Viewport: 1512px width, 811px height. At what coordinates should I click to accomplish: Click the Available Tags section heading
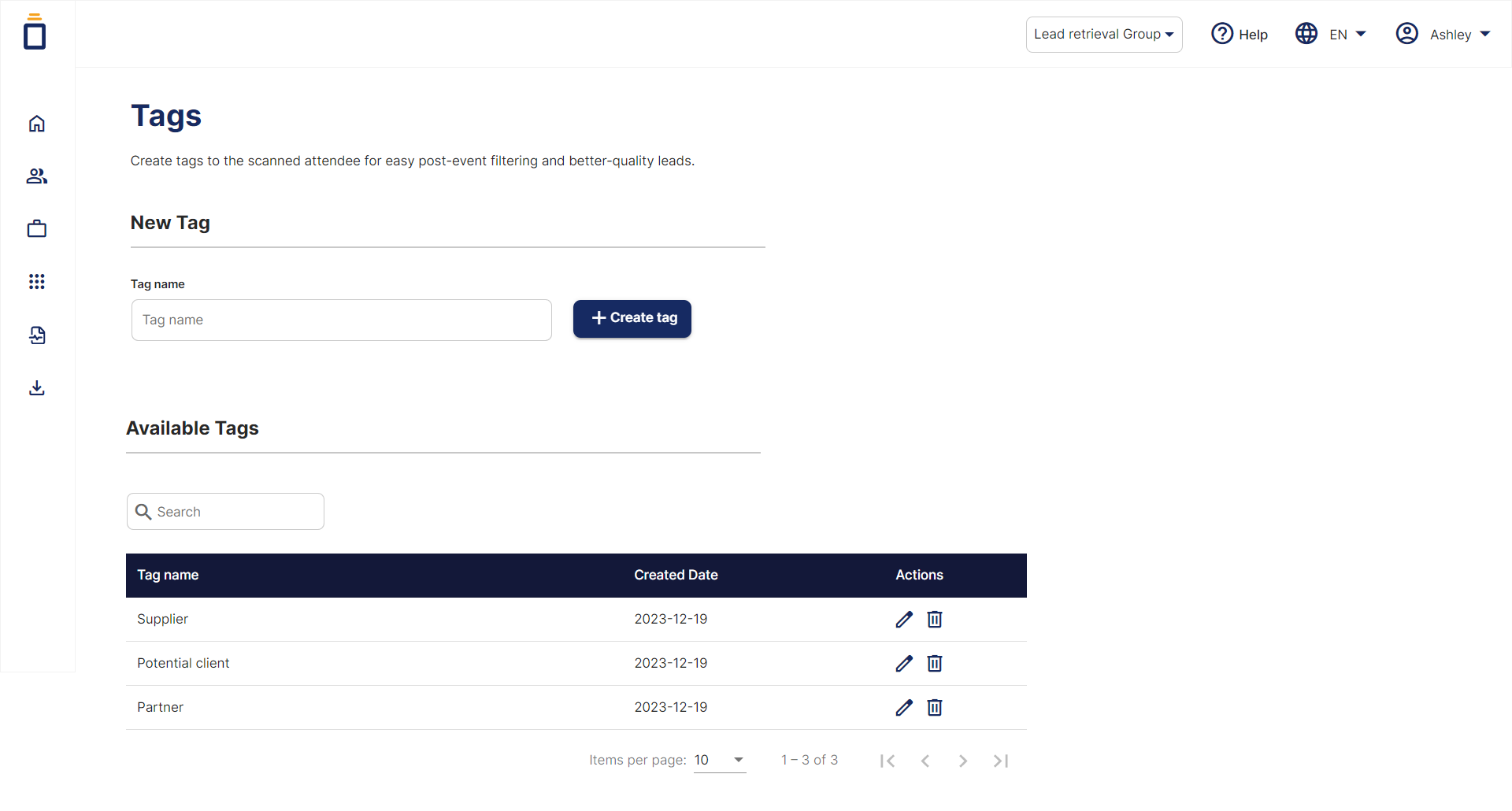click(192, 428)
